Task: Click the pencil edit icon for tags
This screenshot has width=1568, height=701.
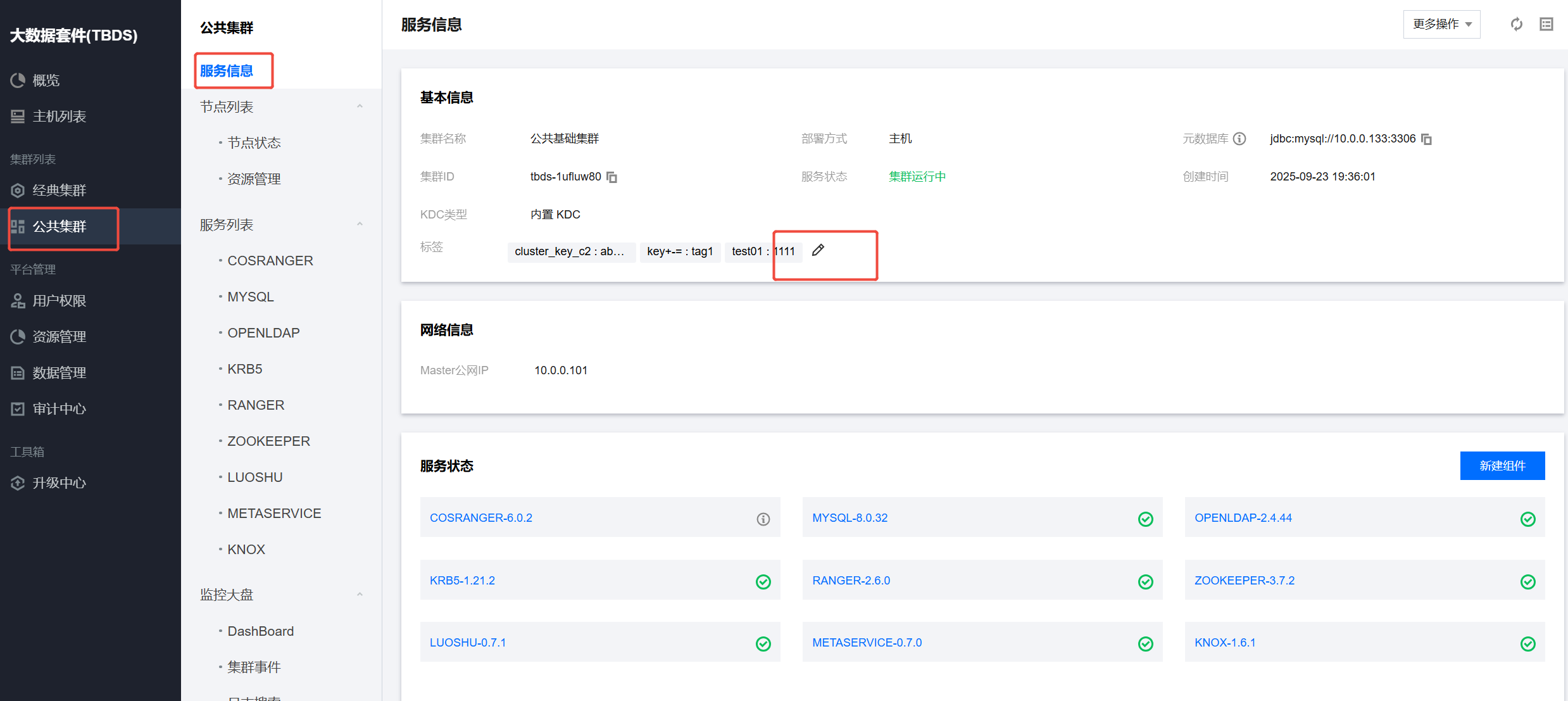Action: pyautogui.click(x=818, y=250)
